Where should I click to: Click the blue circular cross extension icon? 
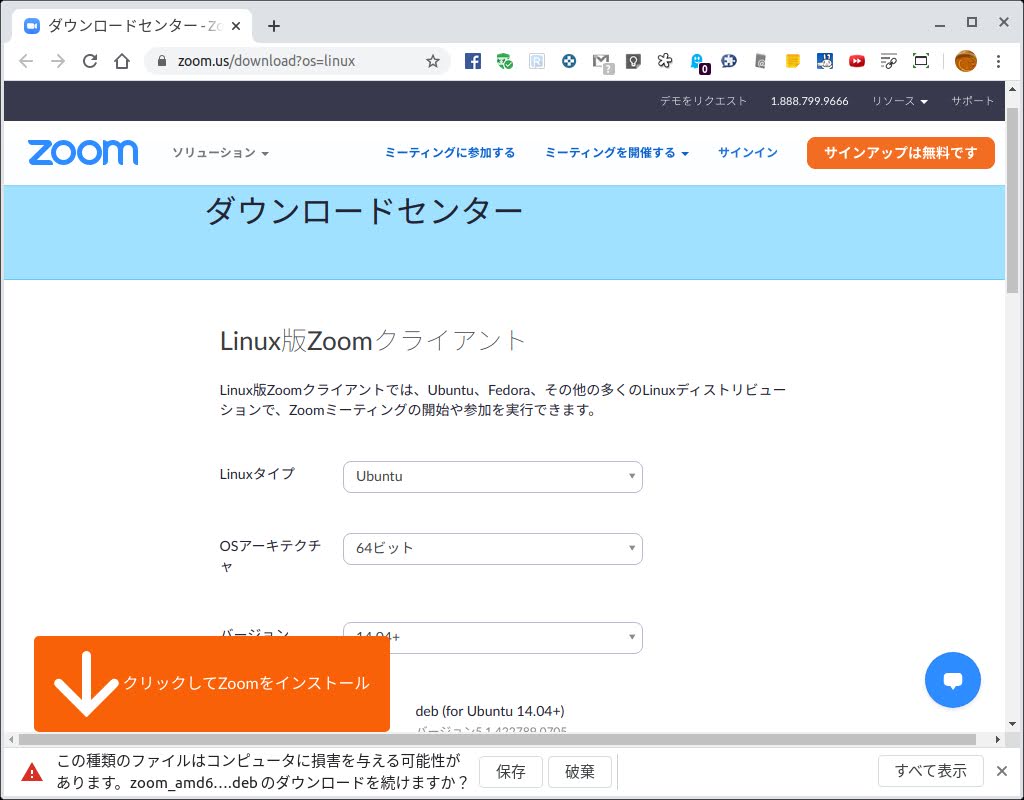click(x=569, y=61)
